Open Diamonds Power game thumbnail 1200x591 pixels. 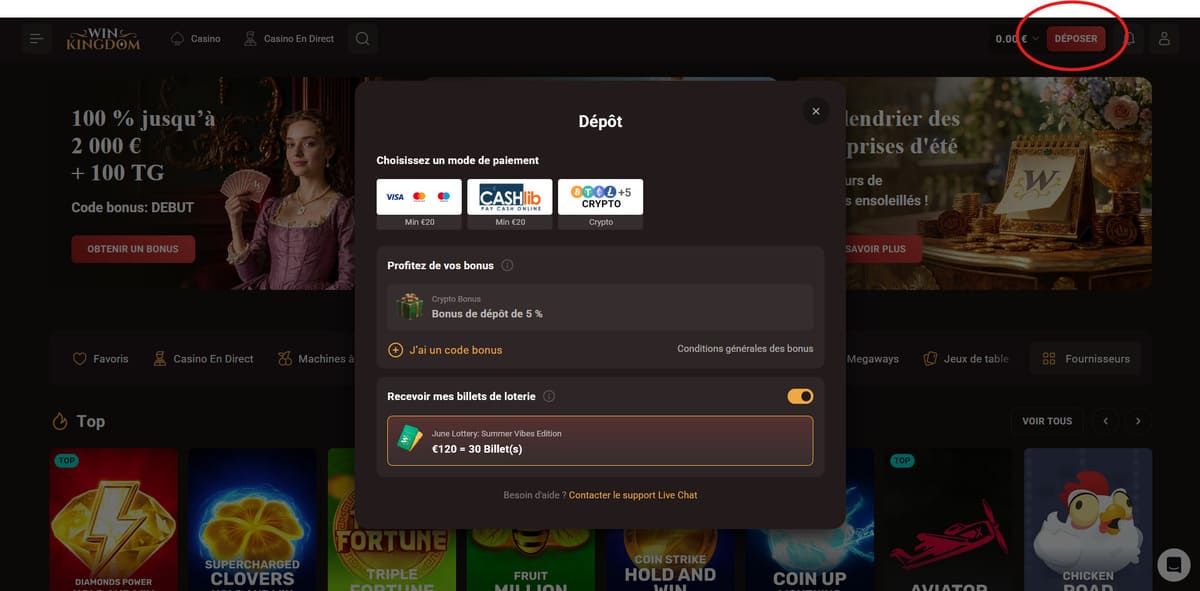coord(114,519)
